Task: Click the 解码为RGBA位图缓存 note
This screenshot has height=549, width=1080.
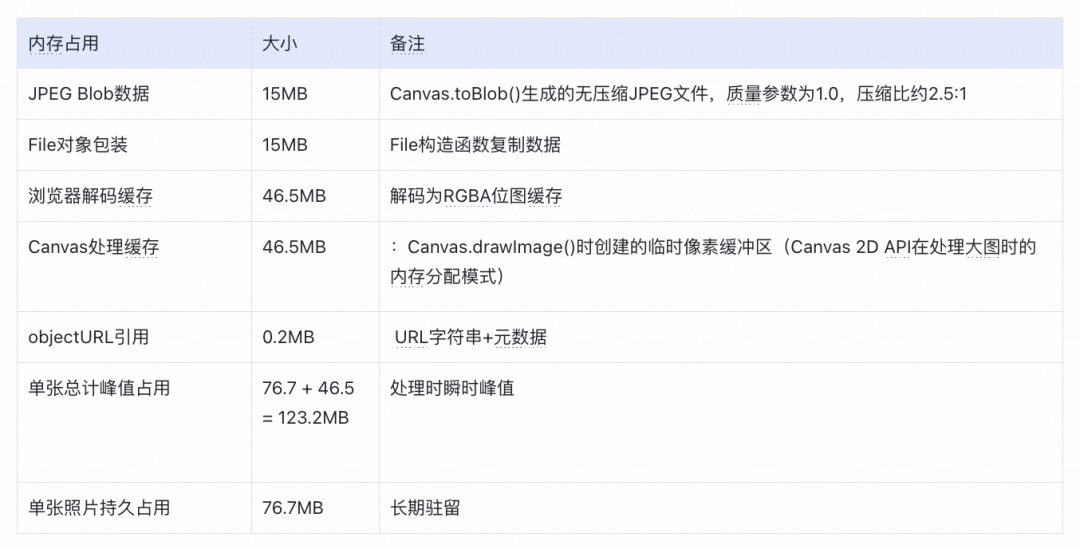Action: (x=476, y=196)
